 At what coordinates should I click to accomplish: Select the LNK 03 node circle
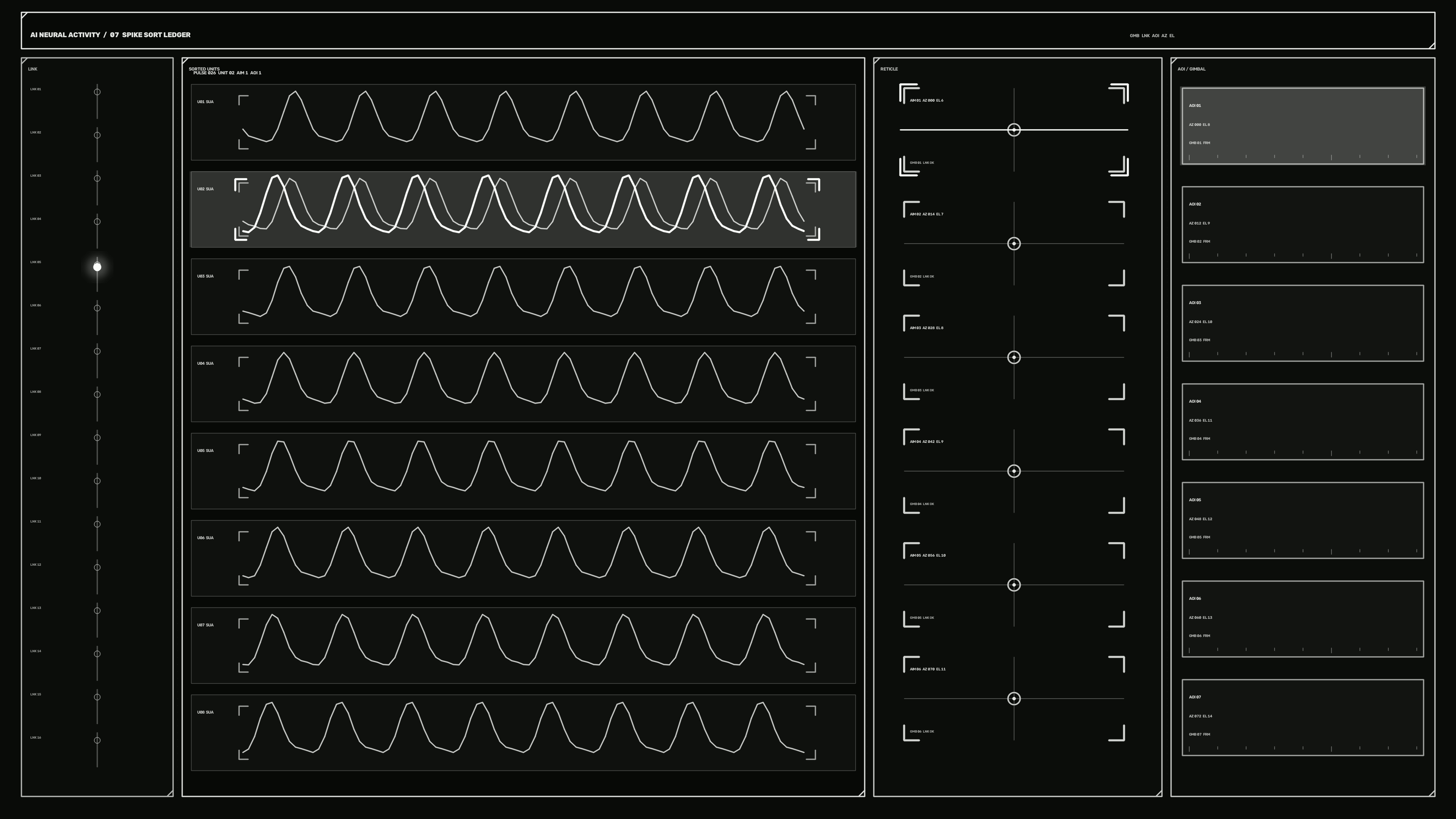tap(97, 178)
